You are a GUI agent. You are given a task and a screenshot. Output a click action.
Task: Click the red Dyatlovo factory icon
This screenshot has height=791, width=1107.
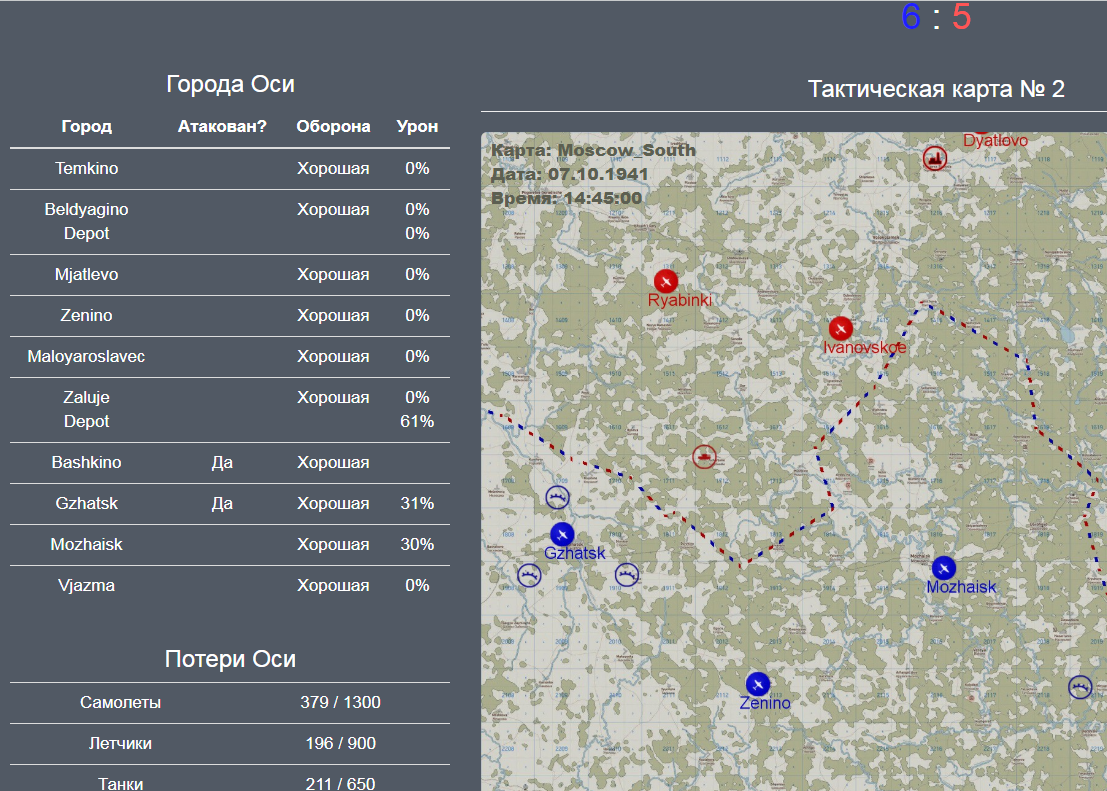tap(935, 158)
